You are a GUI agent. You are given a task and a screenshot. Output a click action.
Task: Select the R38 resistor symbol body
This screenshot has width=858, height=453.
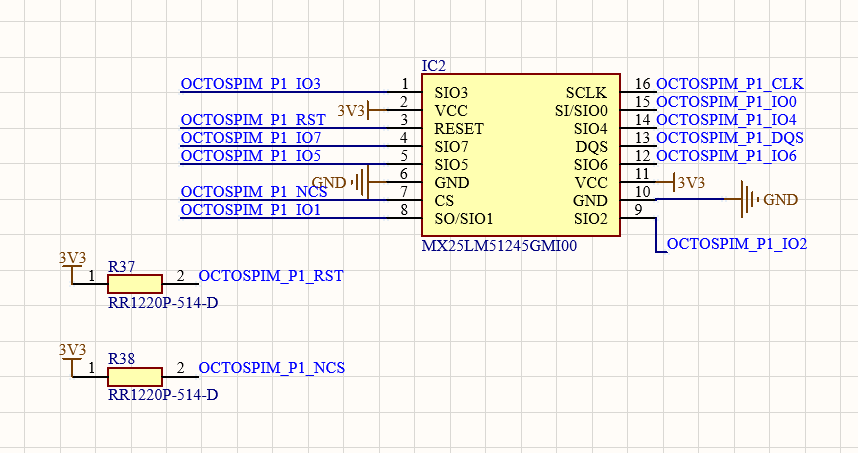click(135, 377)
